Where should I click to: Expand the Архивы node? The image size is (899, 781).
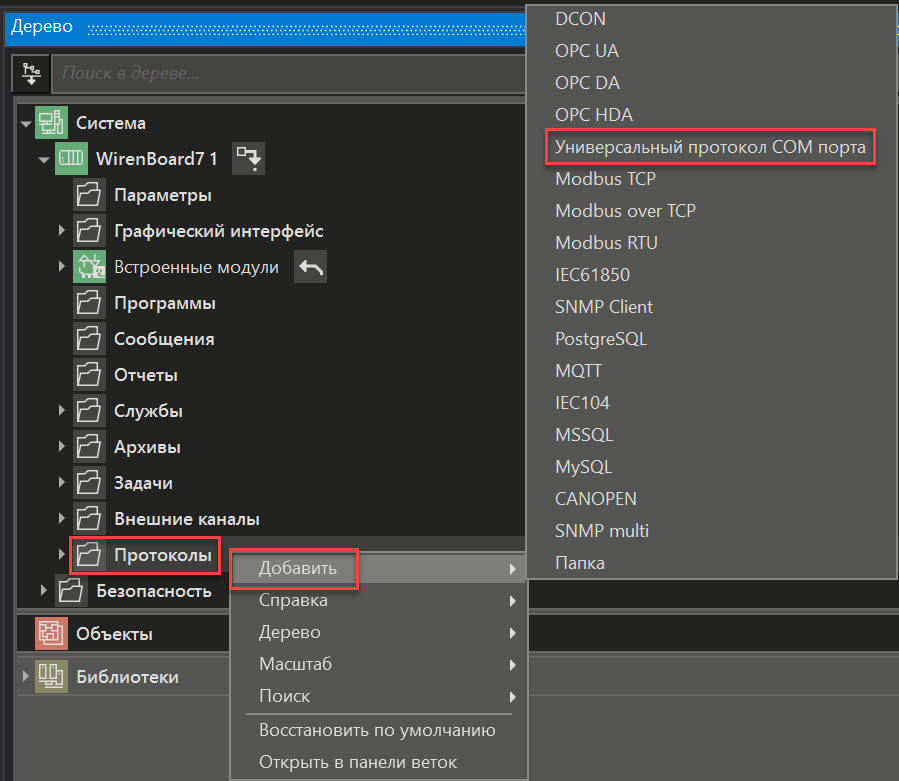[61, 447]
